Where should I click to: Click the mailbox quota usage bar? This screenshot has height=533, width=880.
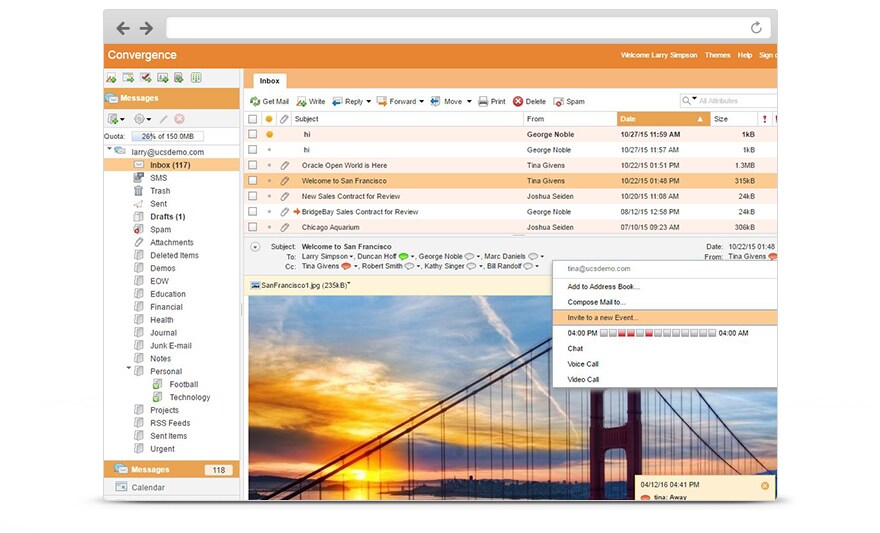coord(168,136)
